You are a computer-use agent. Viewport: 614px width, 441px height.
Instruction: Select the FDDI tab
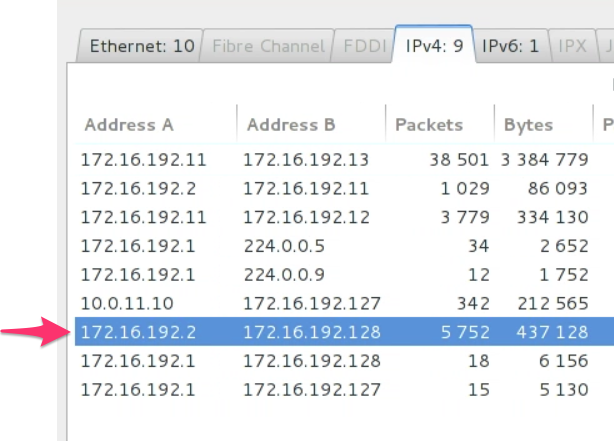tap(364, 46)
